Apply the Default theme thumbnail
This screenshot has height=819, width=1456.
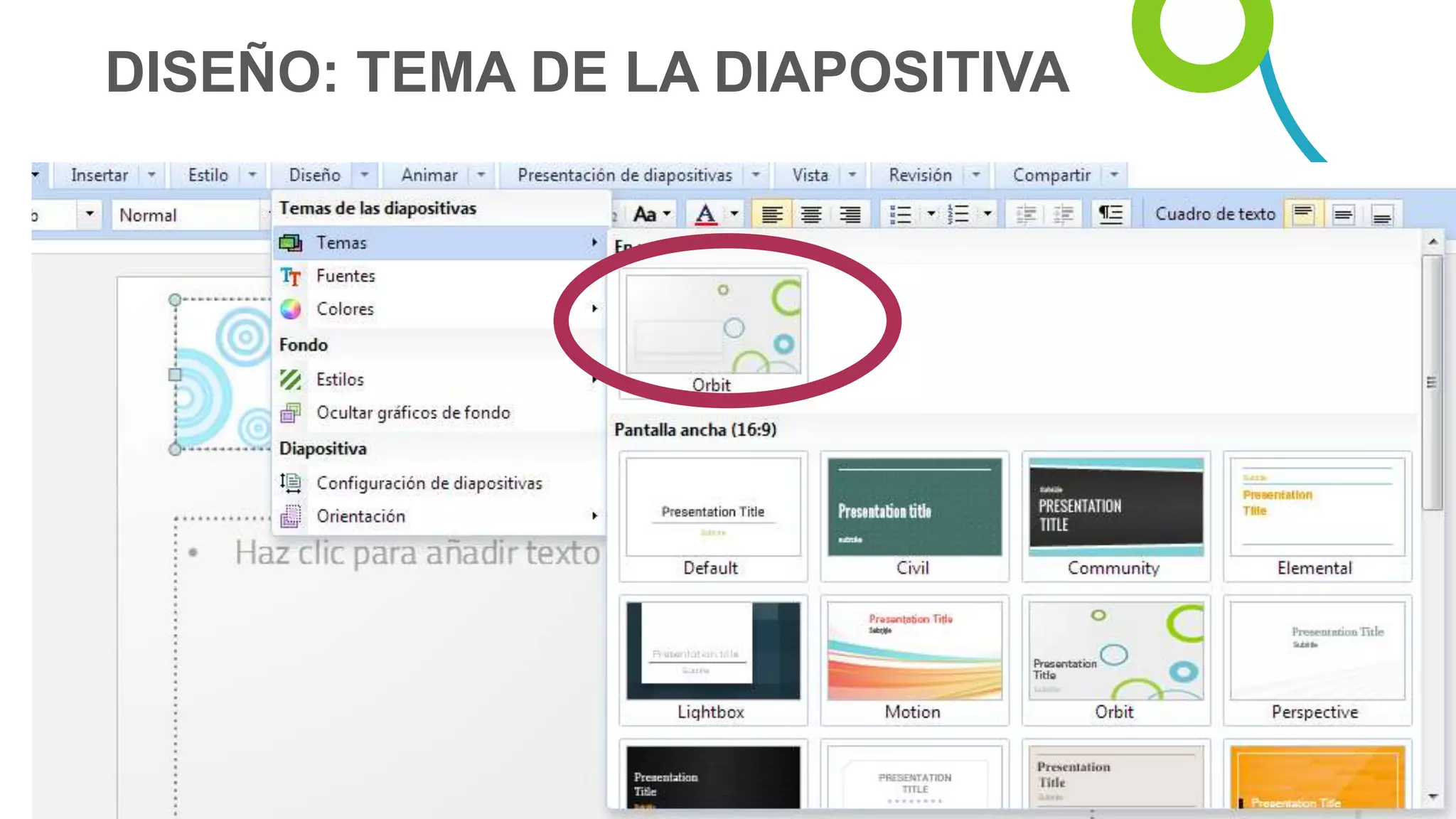click(x=713, y=517)
